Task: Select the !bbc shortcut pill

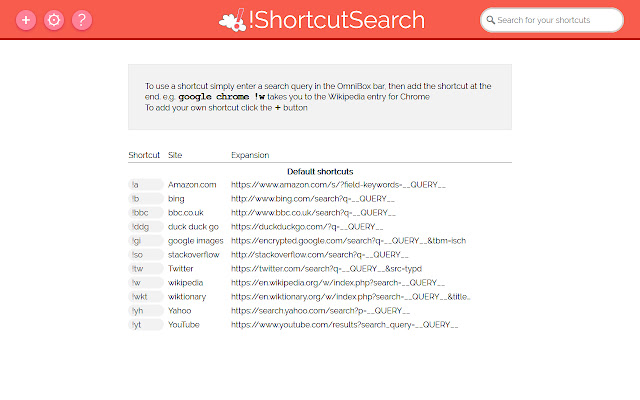Action: pos(146,213)
